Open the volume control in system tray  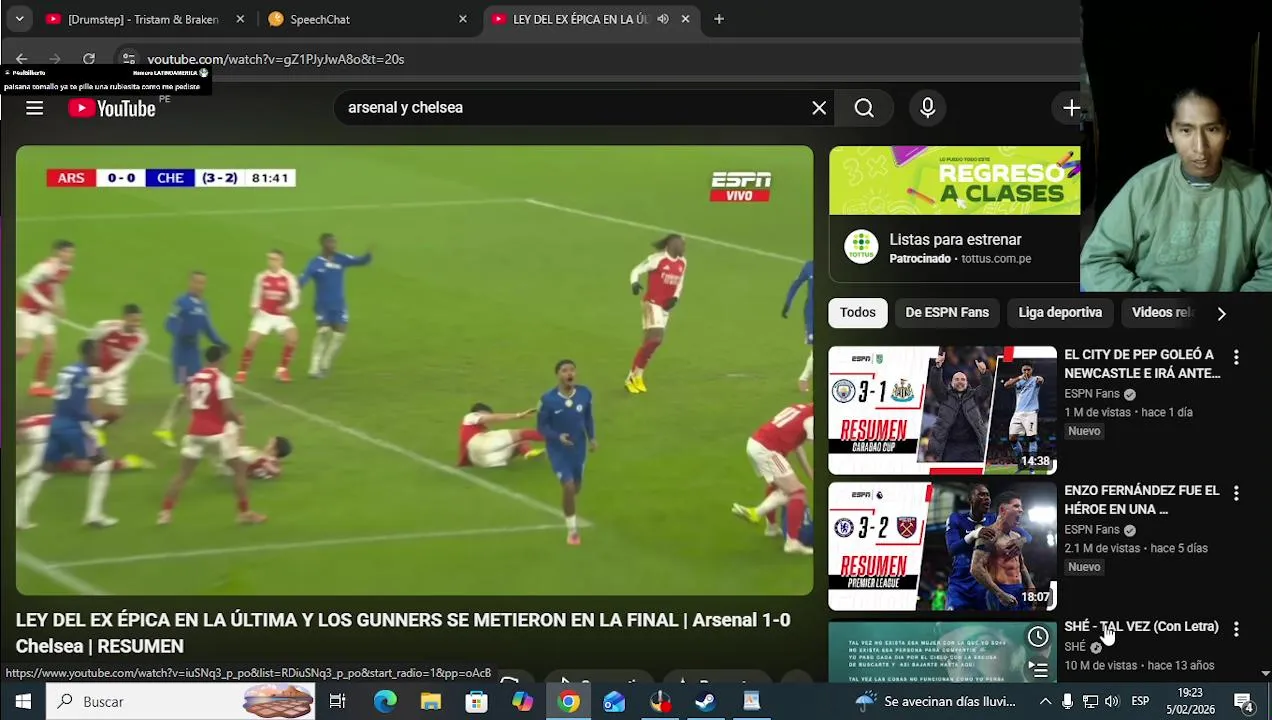[x=1112, y=702]
